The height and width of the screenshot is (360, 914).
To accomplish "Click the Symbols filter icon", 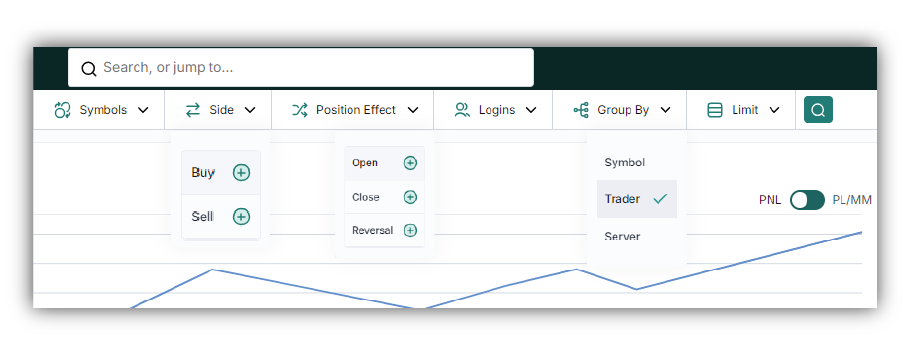I will [x=62, y=110].
